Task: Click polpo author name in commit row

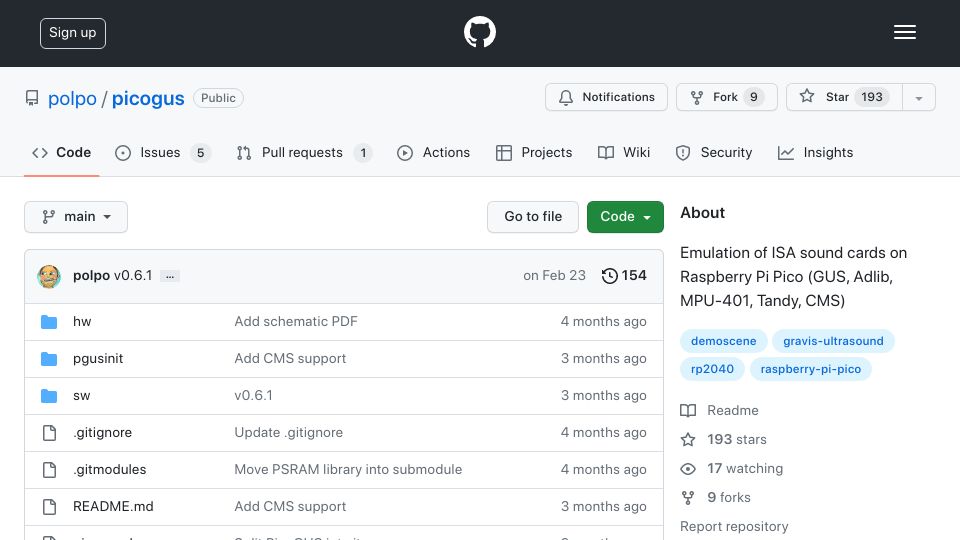Action: click(91, 276)
